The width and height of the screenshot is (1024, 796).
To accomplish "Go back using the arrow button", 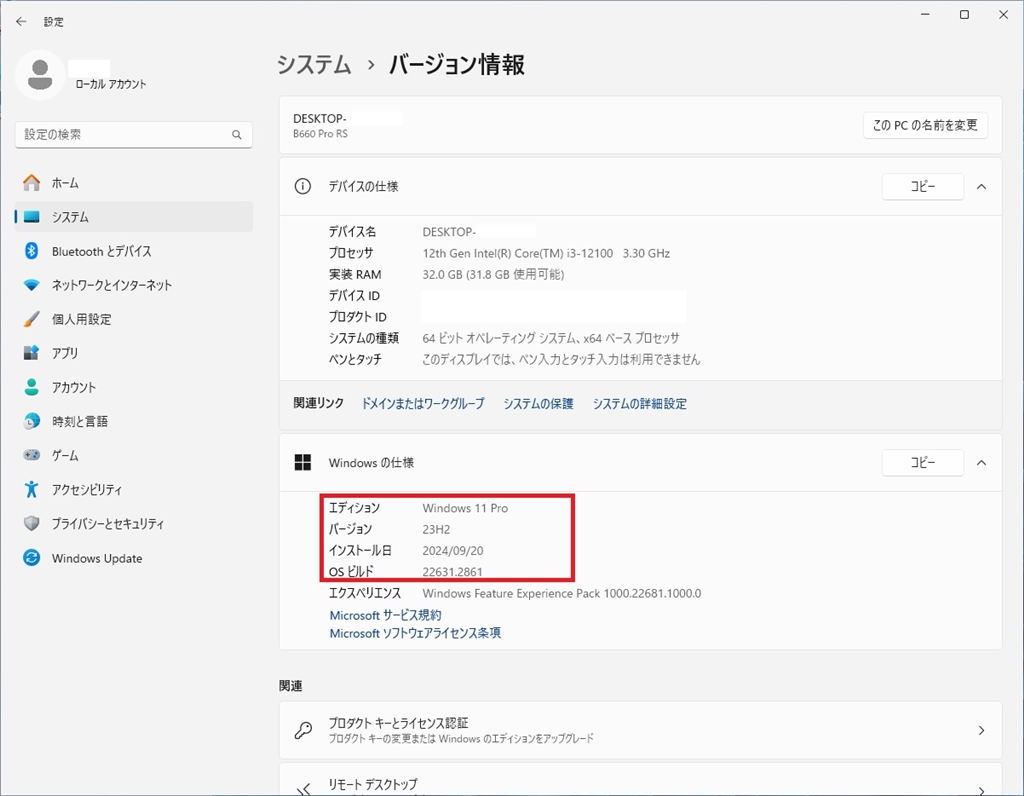I will [21, 21].
